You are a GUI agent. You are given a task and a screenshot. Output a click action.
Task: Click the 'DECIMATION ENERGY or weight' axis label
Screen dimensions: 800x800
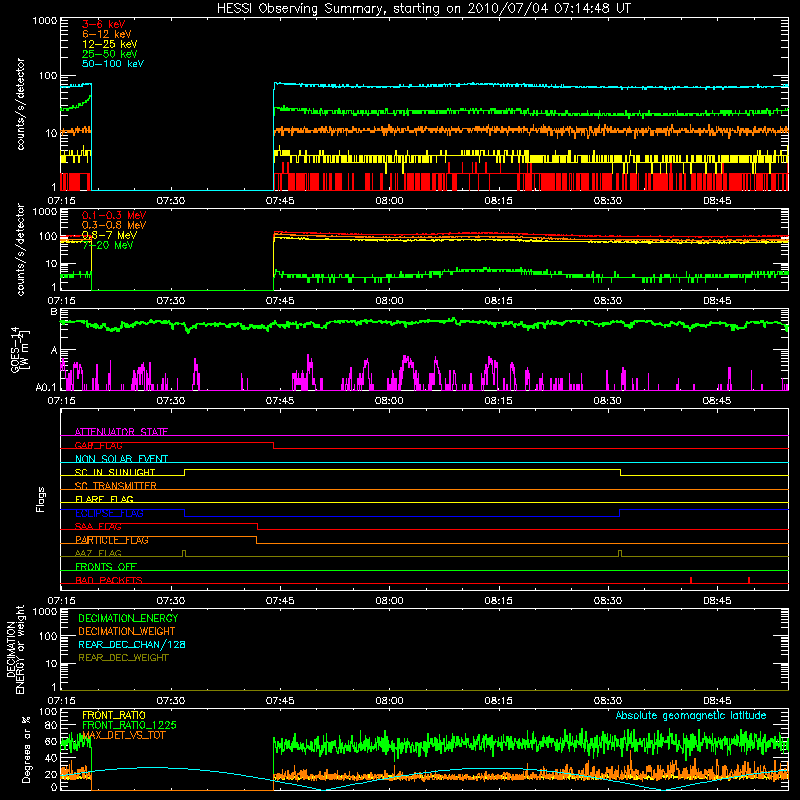point(15,649)
